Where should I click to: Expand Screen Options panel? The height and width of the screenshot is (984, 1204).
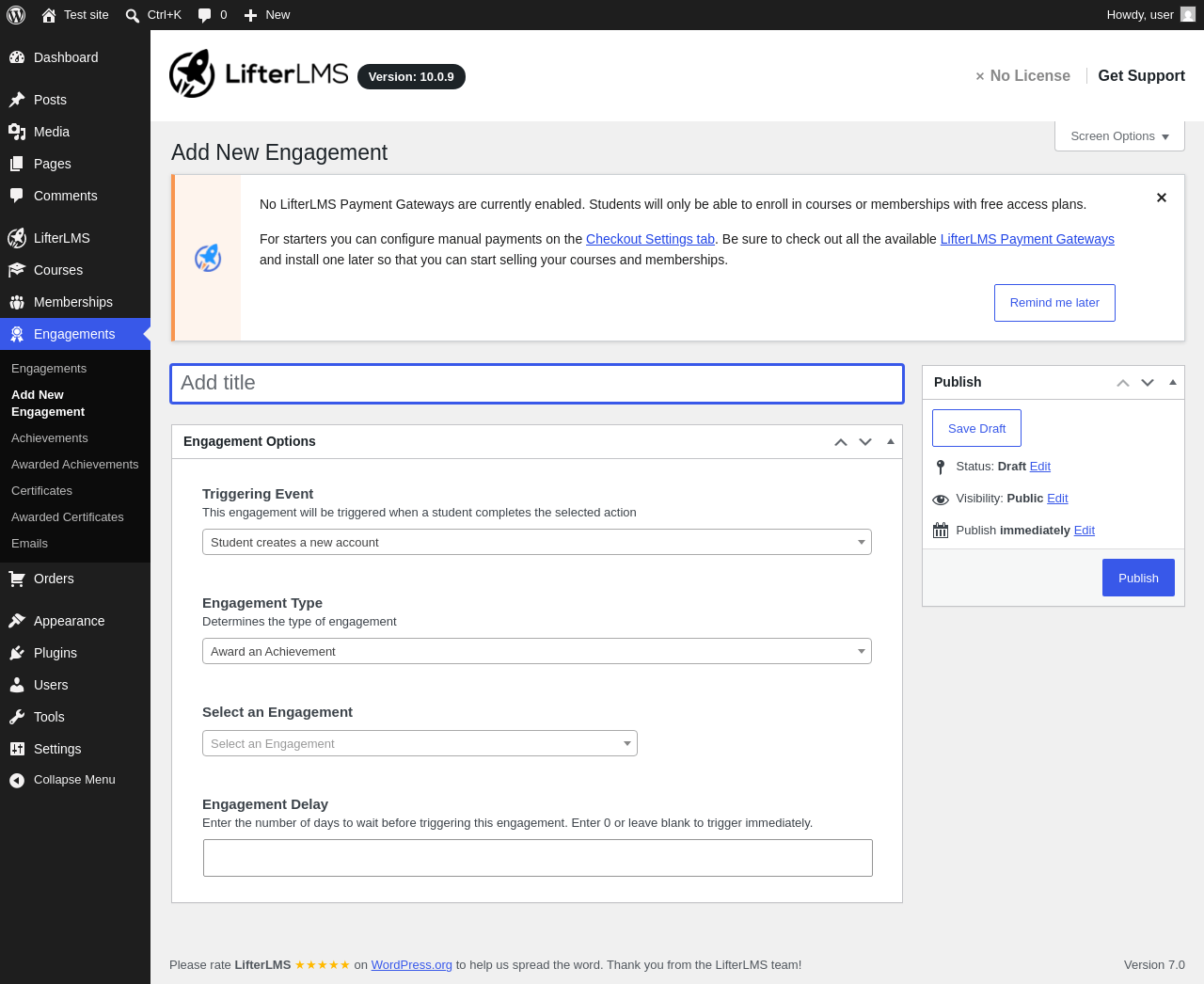[x=1119, y=136]
